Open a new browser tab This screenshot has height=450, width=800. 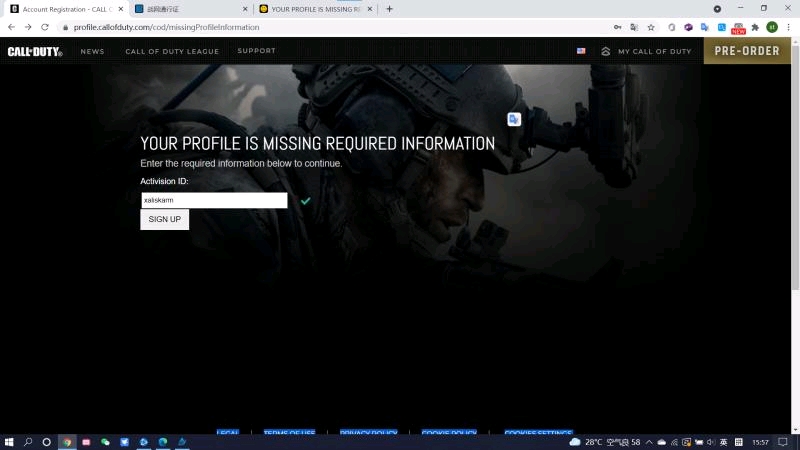389,9
